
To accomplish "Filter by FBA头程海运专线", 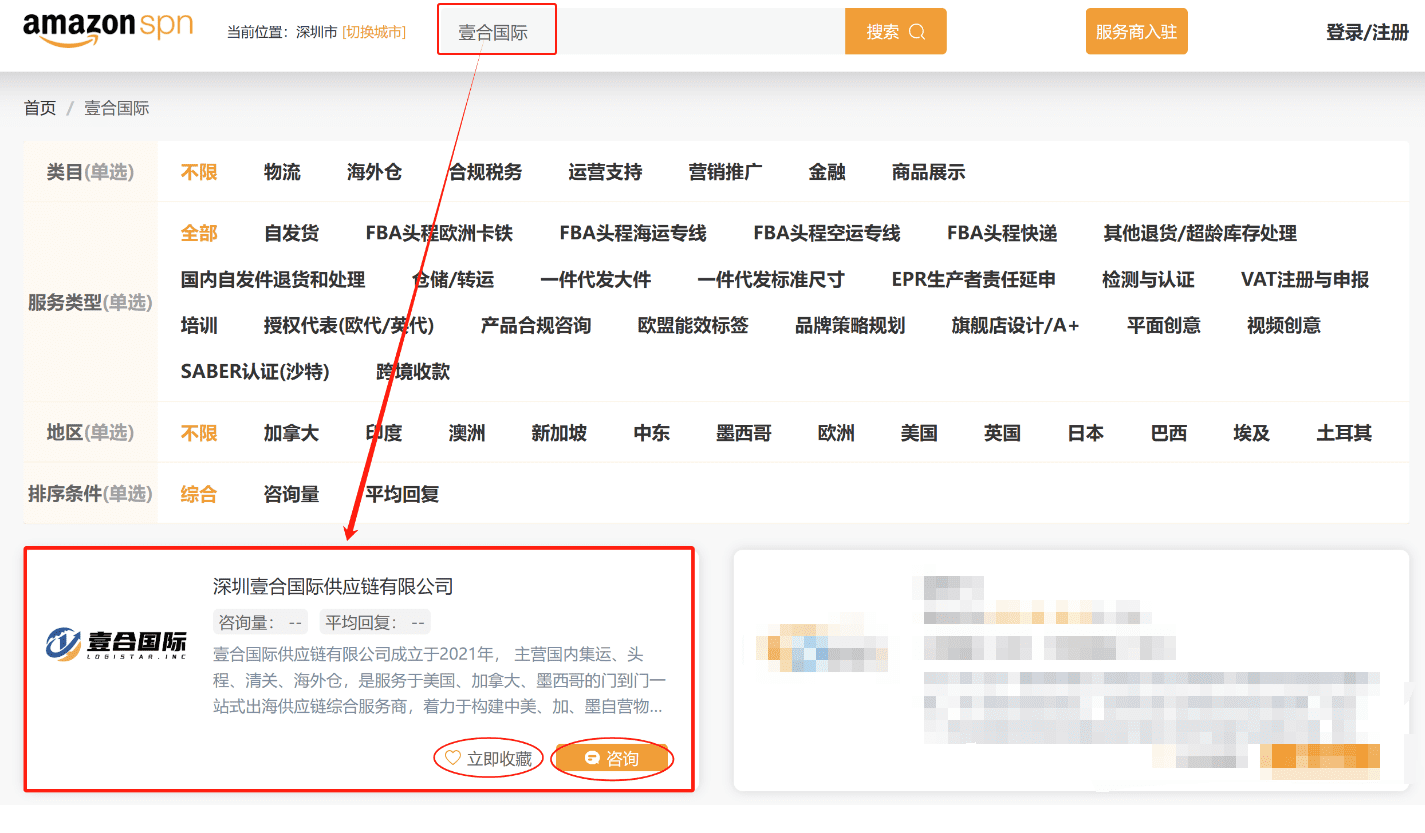I will click(633, 233).
